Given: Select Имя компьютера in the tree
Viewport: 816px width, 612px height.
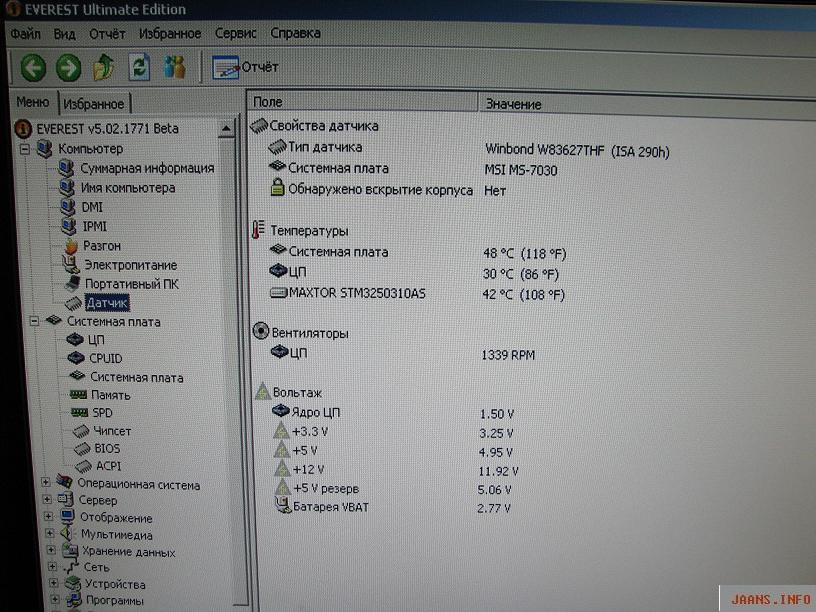Looking at the screenshot, I should pos(128,188).
